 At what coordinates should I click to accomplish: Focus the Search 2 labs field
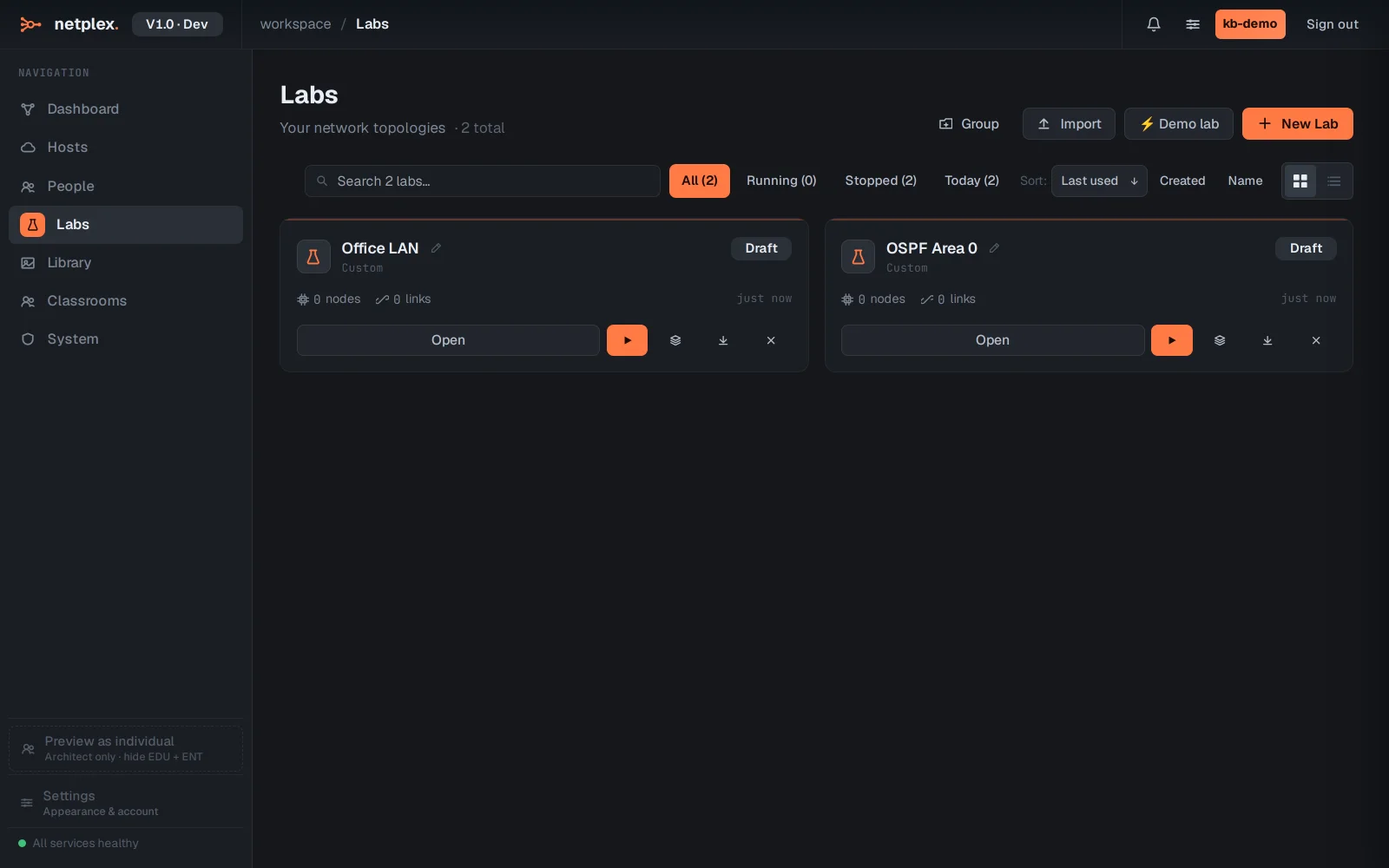(483, 181)
